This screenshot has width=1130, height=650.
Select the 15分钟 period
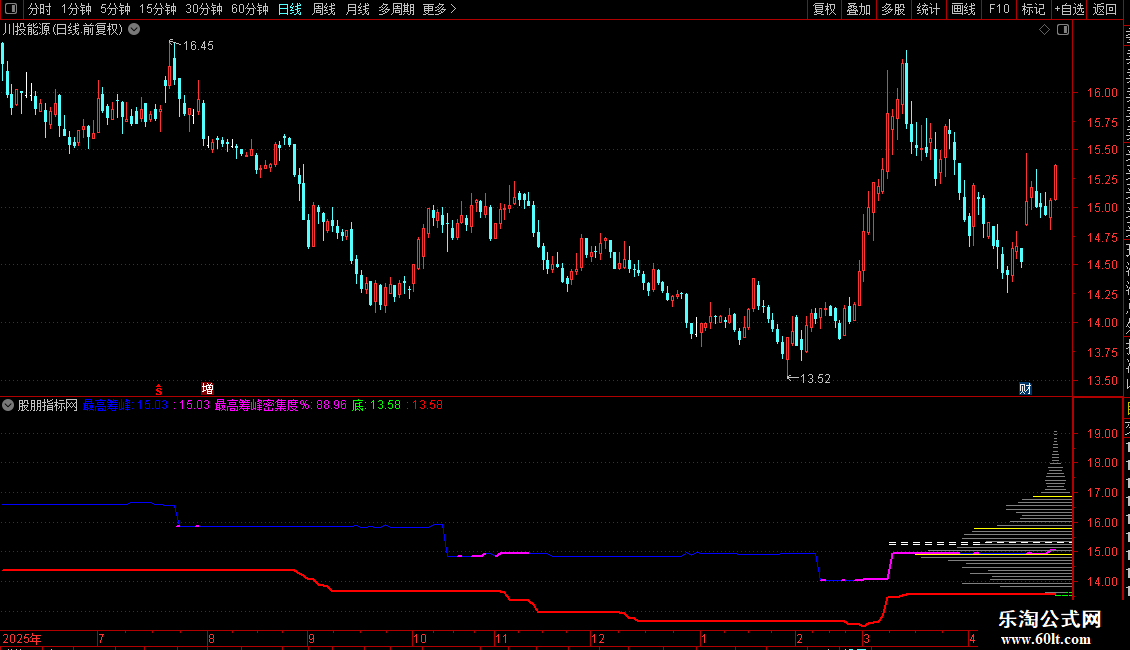tap(158, 9)
